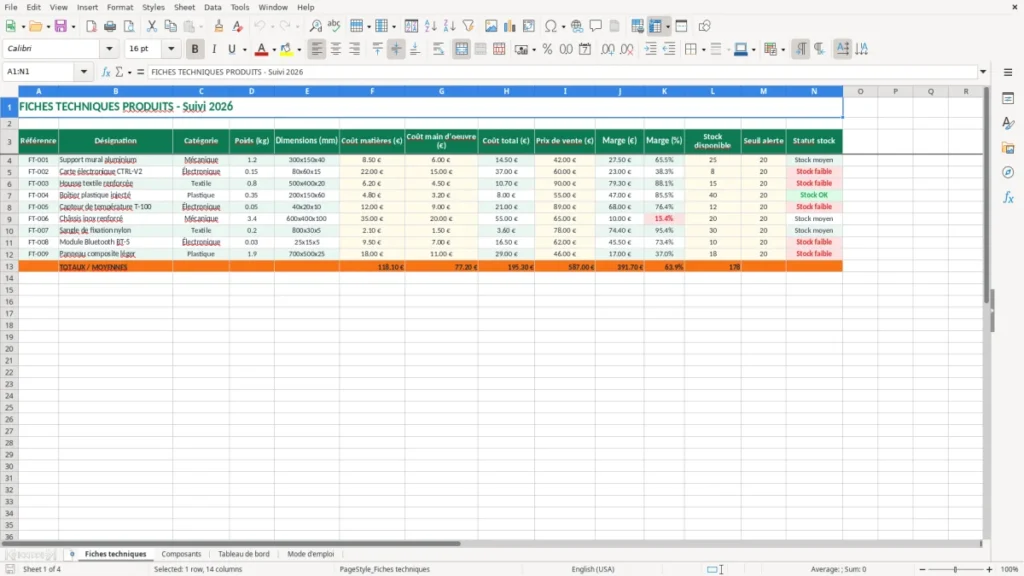Viewport: 1024px width, 576px height.
Task: Switch to Tableau de bord tab
Action: [244, 554]
